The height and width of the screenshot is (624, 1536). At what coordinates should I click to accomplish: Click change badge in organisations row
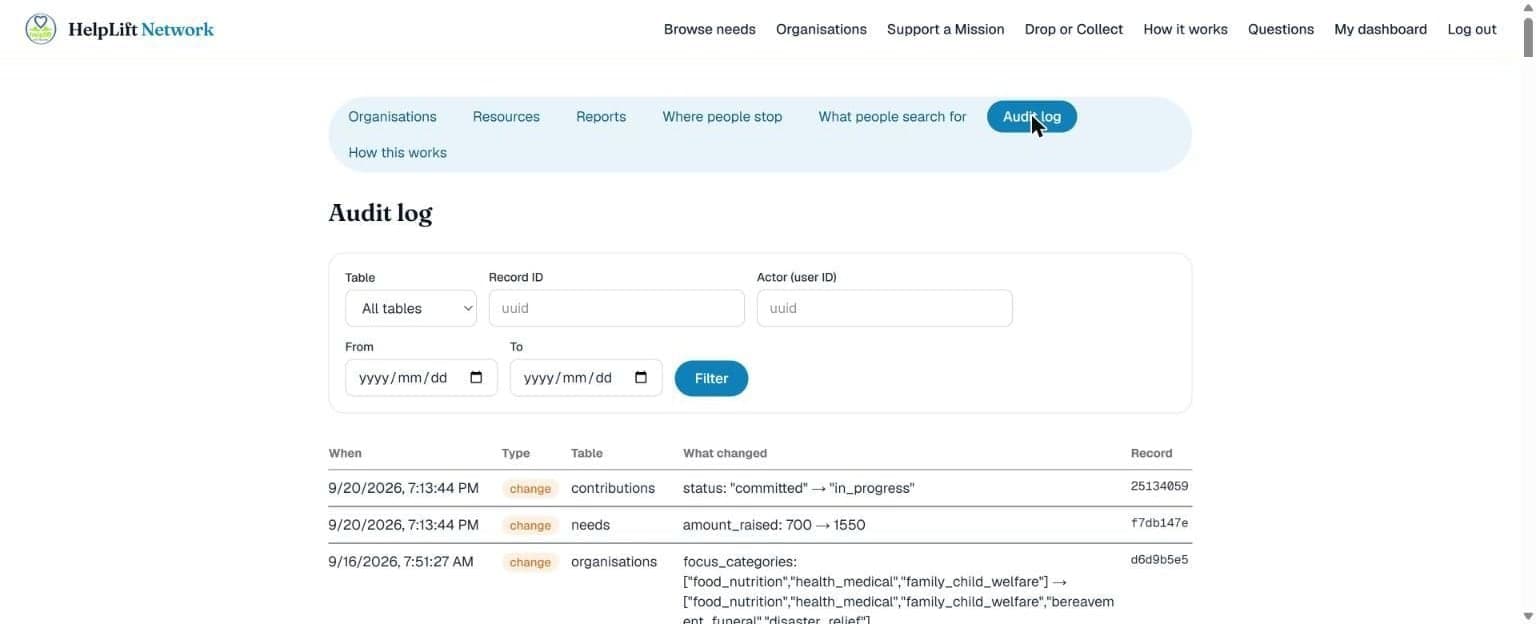530,562
